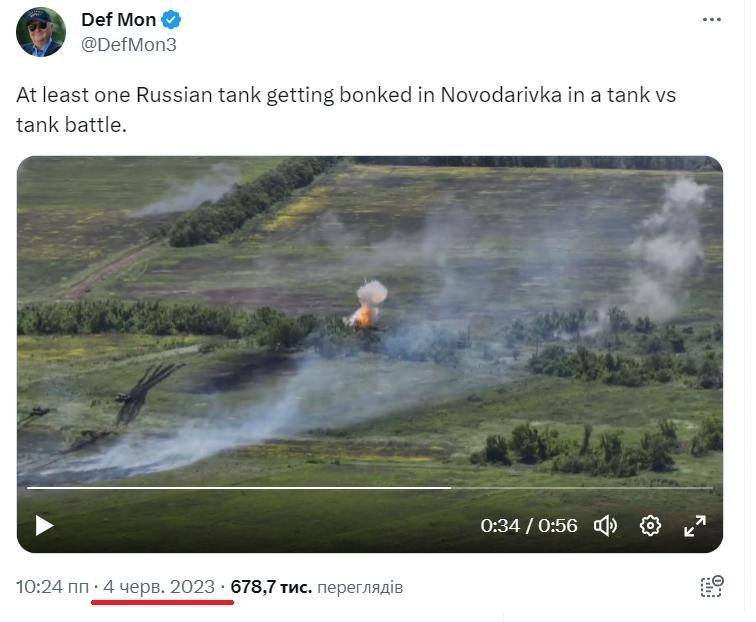Viewport: 756px width, 622px height.
Task: Open the @DefMon3 handle link
Action: point(129,44)
